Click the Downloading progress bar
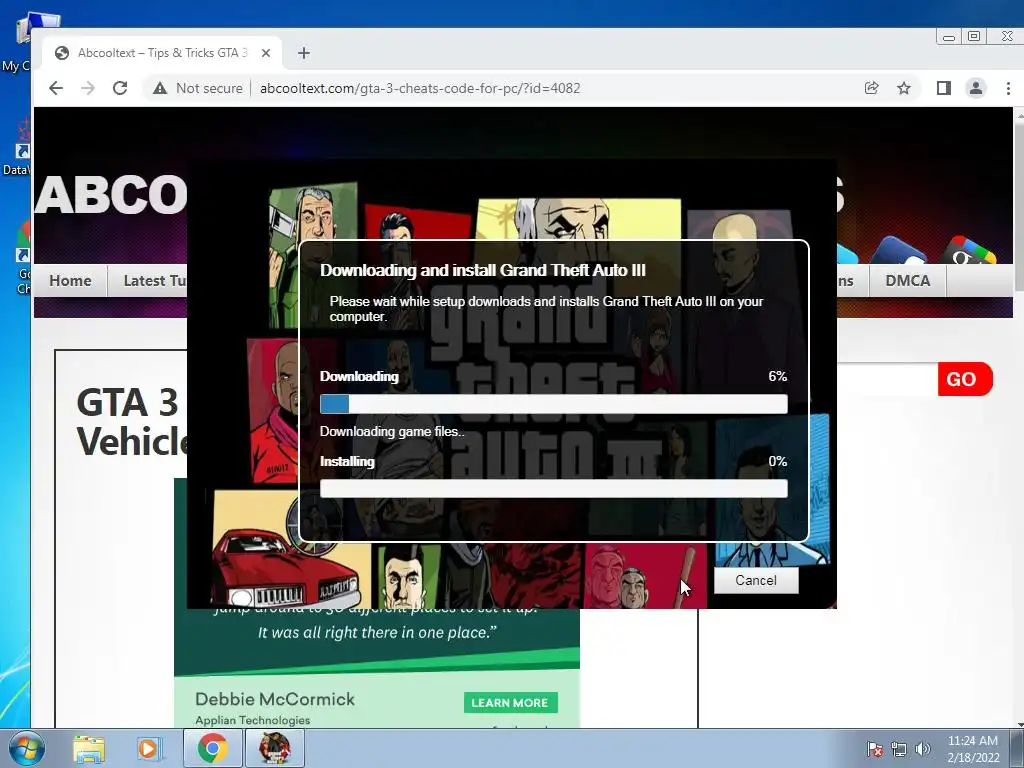Screen dimensions: 1024x768 point(553,404)
